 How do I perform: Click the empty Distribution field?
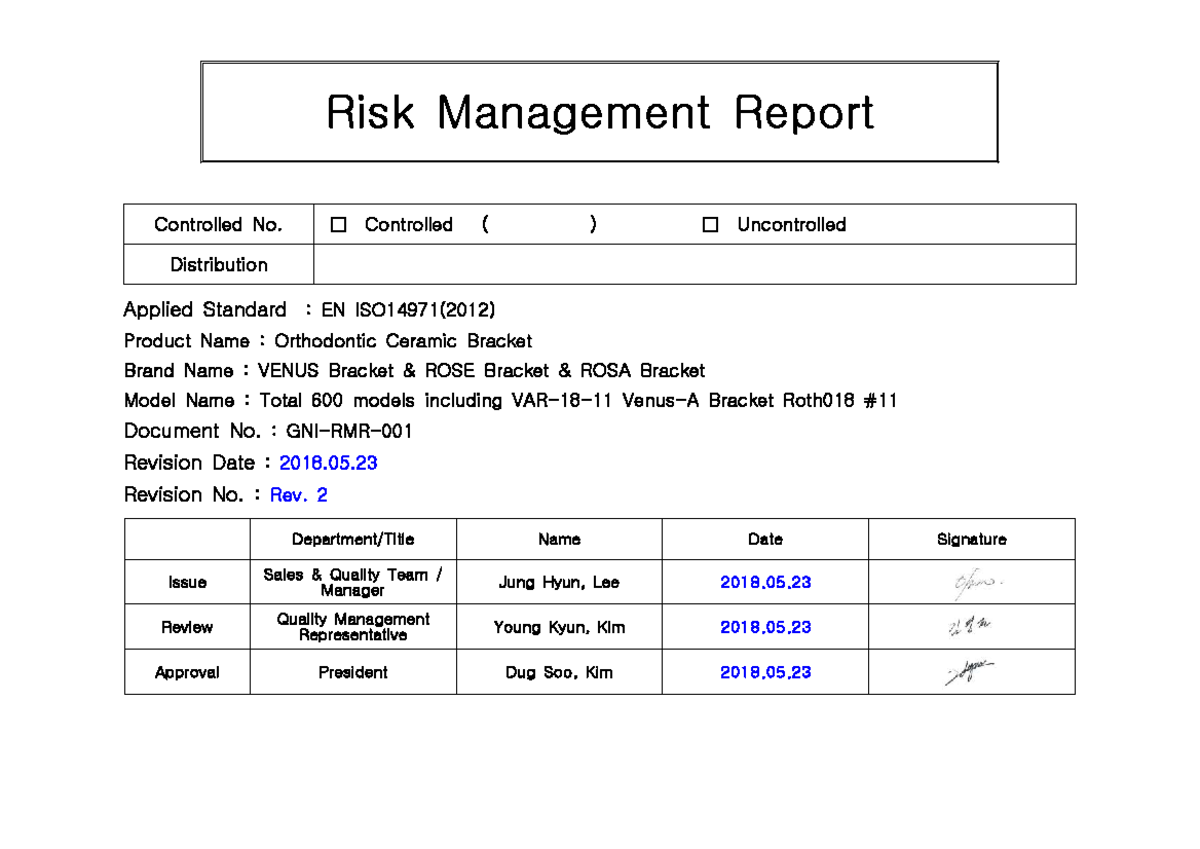pyautogui.click(x=694, y=264)
